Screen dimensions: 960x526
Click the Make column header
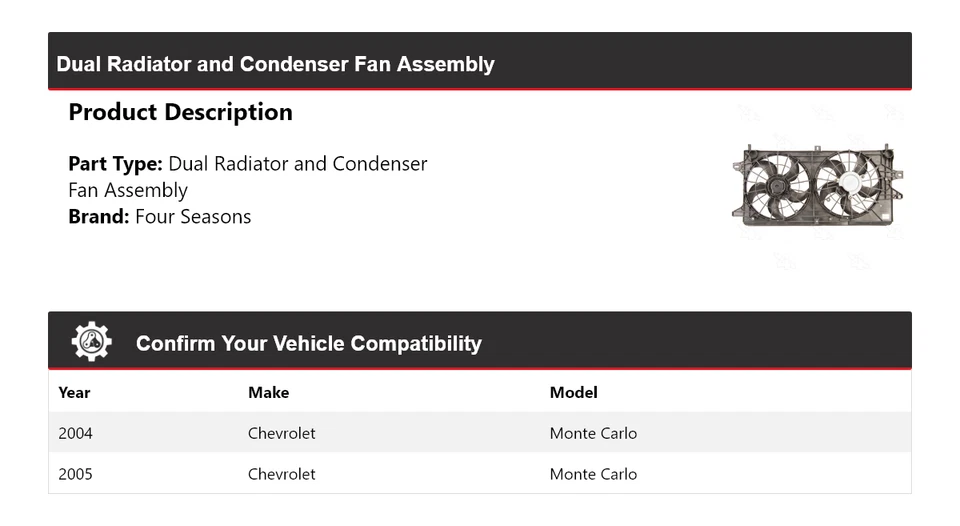[268, 392]
